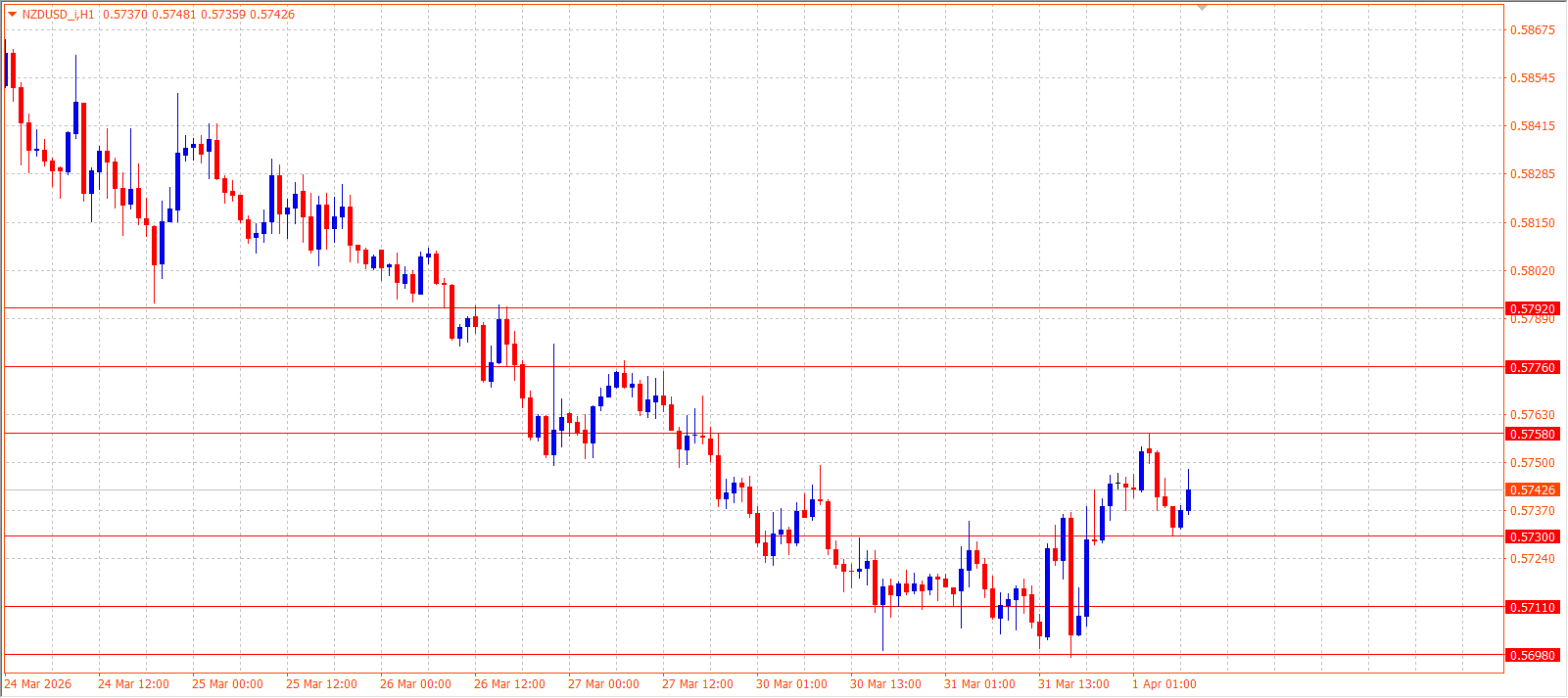Click the 0.57630 price scale label
The width and height of the screenshot is (1568, 698).
click(x=1533, y=415)
